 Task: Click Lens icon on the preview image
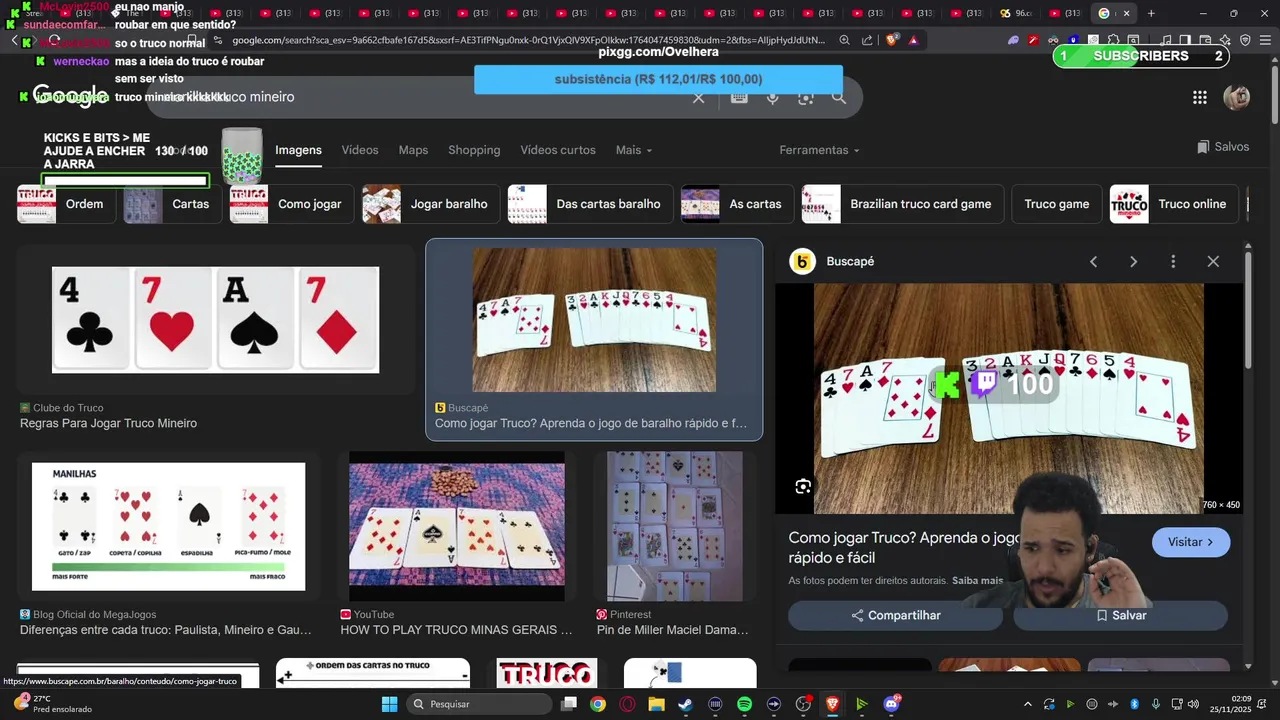(803, 486)
